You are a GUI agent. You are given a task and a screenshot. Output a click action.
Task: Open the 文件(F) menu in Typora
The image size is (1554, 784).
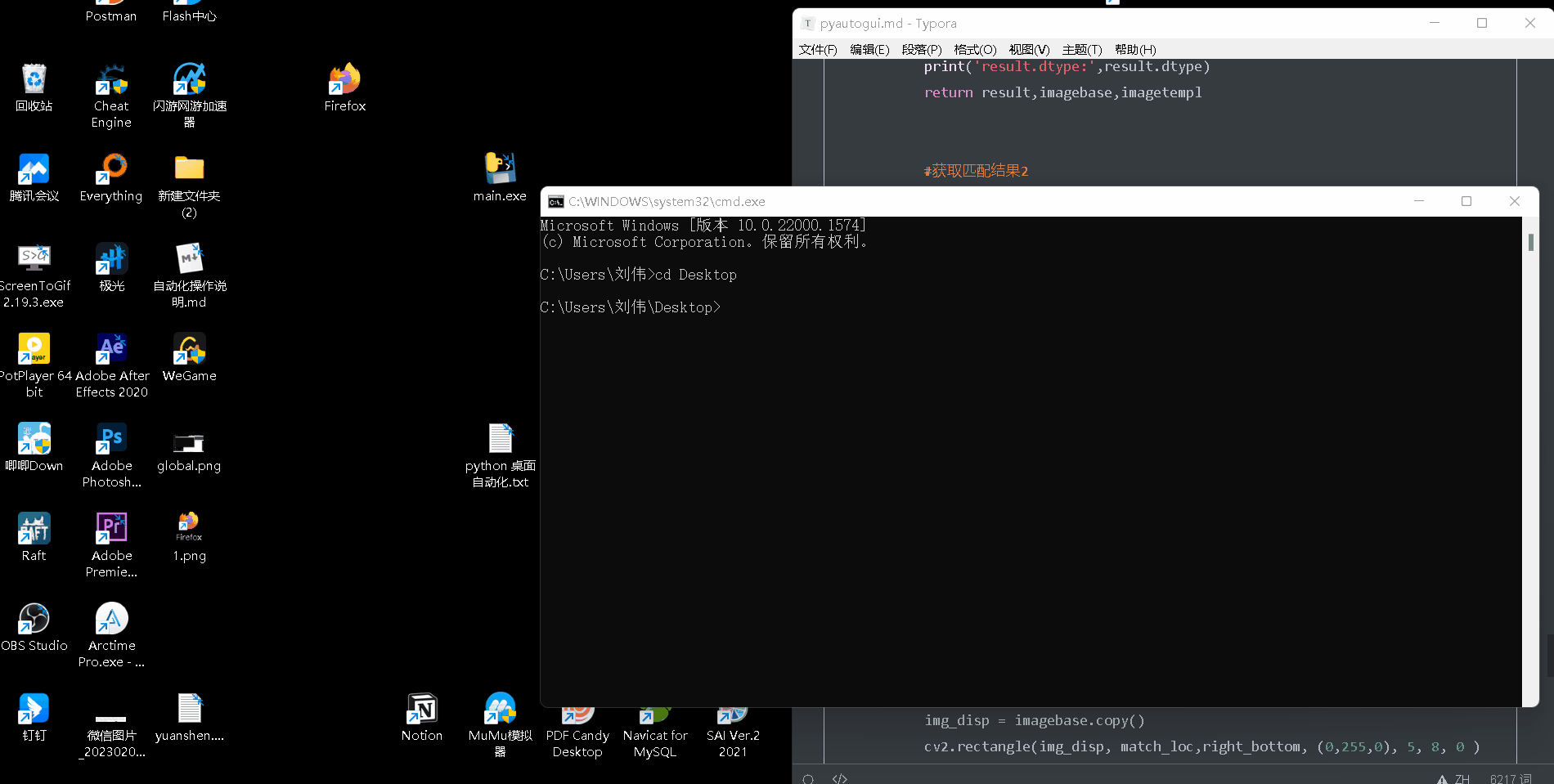pos(817,49)
